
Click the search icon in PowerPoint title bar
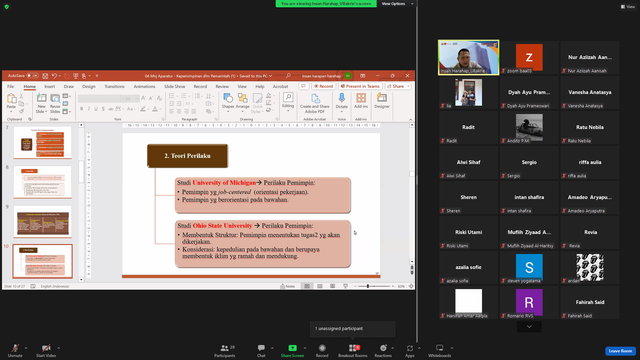(288, 76)
